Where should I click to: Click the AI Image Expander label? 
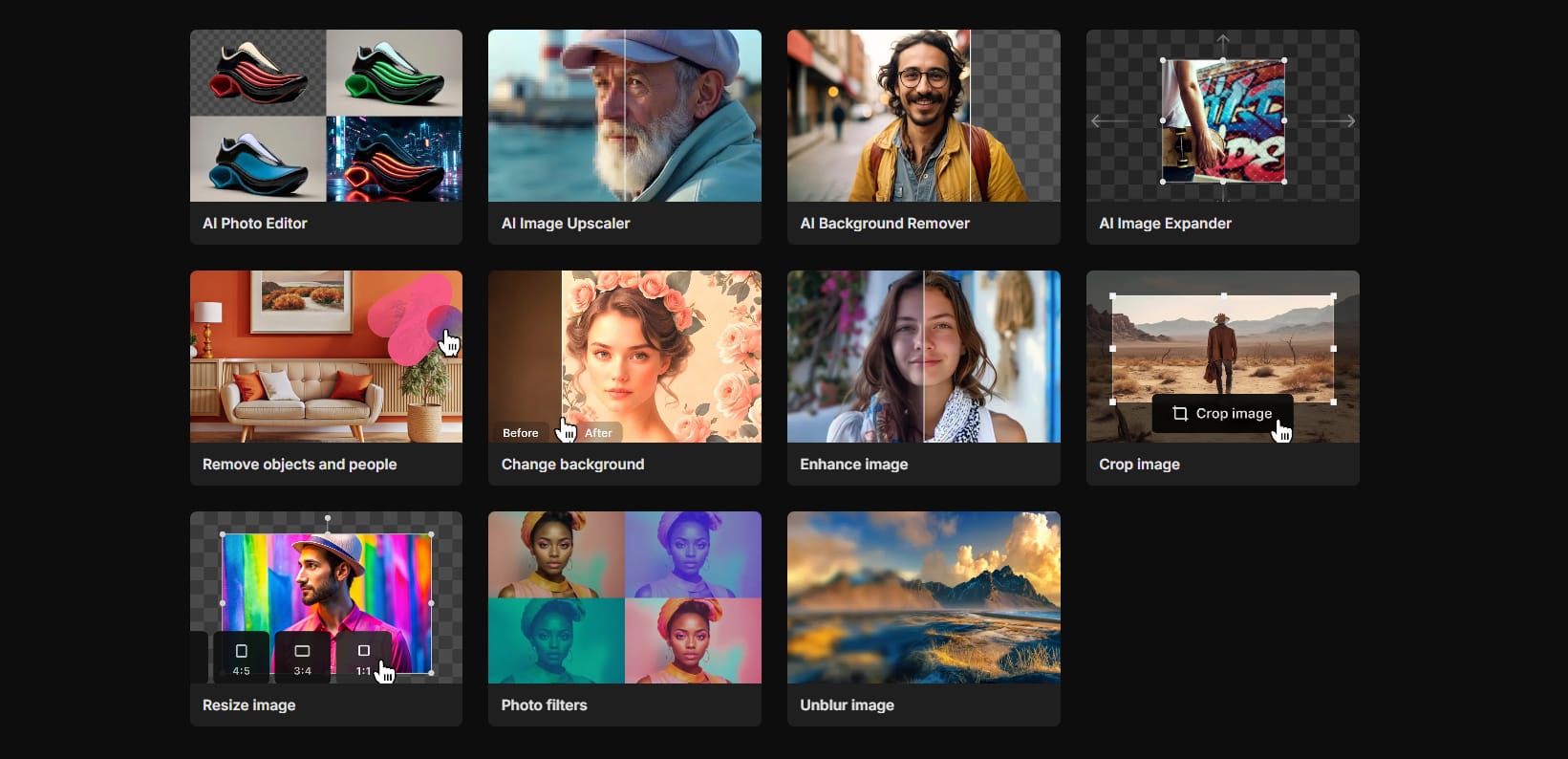(x=1166, y=223)
